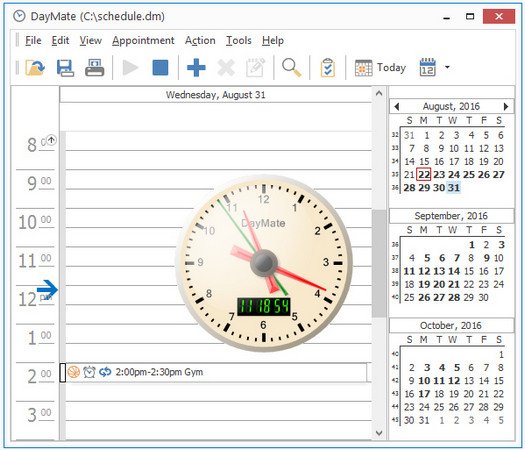Open the task checklist clipboard icon
The height and width of the screenshot is (450, 525).
[x=328, y=68]
